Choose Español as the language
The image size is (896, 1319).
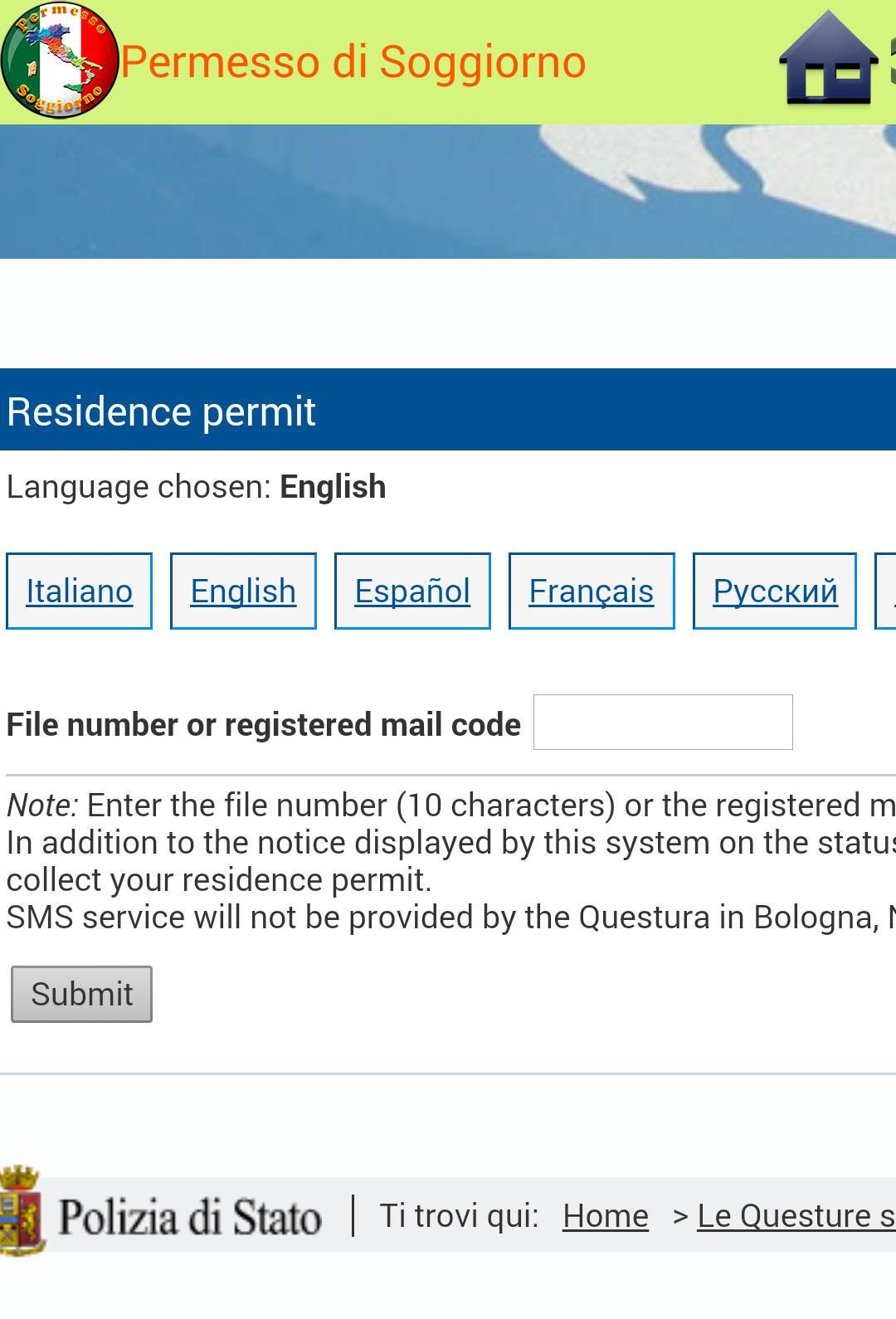click(x=412, y=591)
